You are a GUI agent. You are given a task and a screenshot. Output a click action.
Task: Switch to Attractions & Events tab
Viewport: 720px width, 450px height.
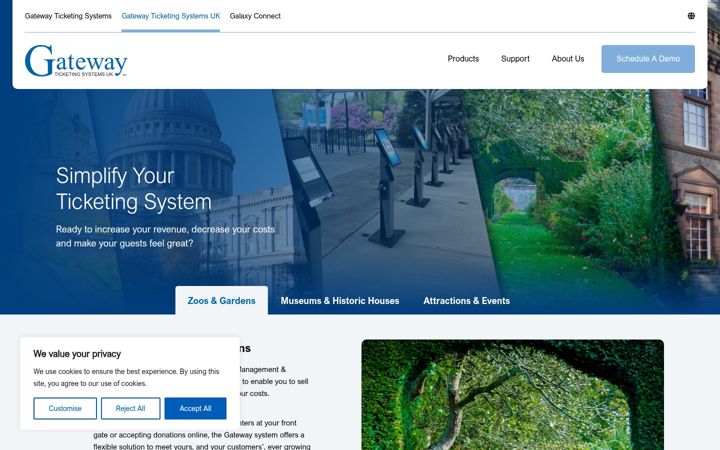point(466,301)
